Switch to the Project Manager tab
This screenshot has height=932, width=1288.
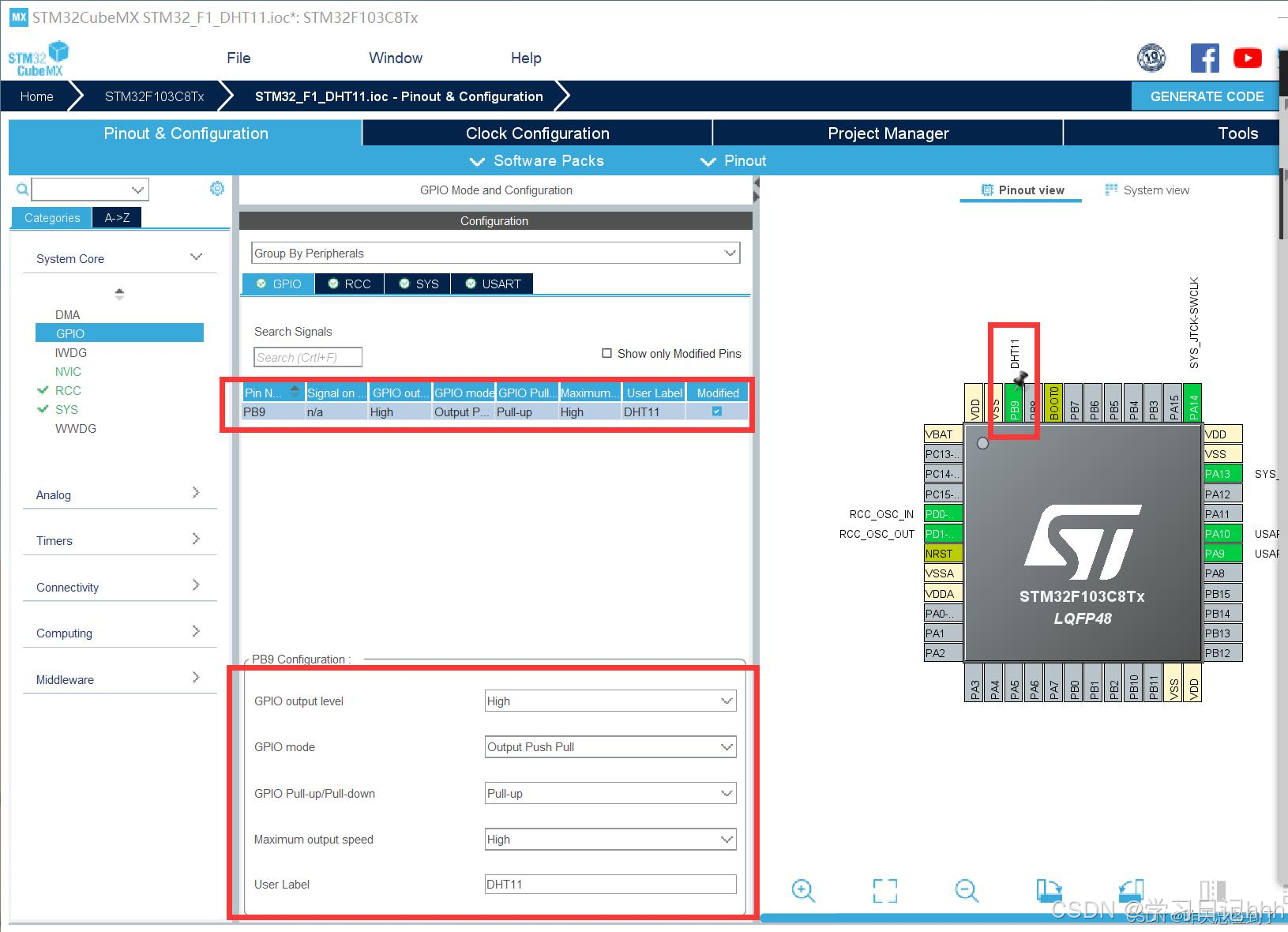888,133
